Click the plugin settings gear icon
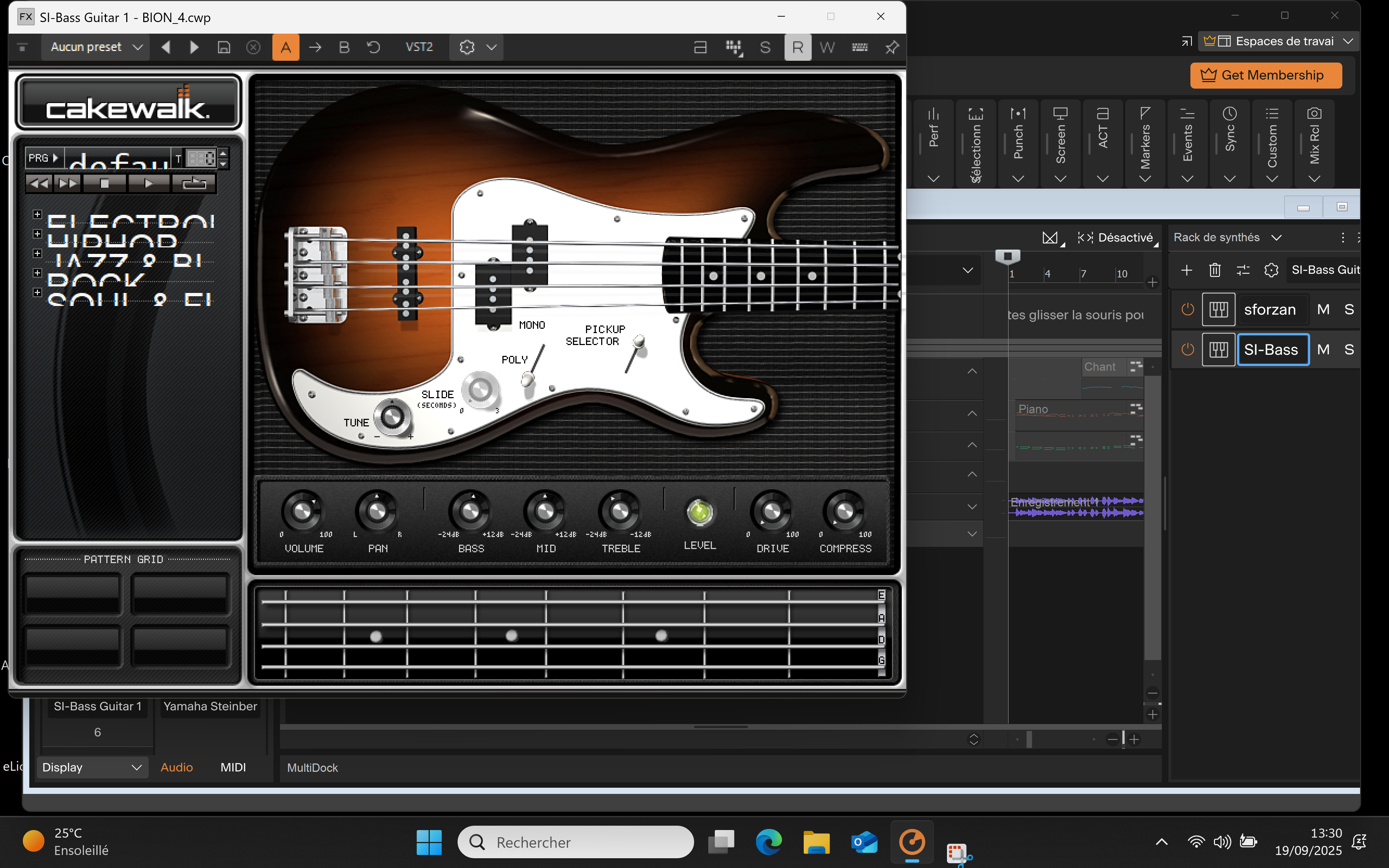Screen dimensions: 1389x868 [x=467, y=47]
